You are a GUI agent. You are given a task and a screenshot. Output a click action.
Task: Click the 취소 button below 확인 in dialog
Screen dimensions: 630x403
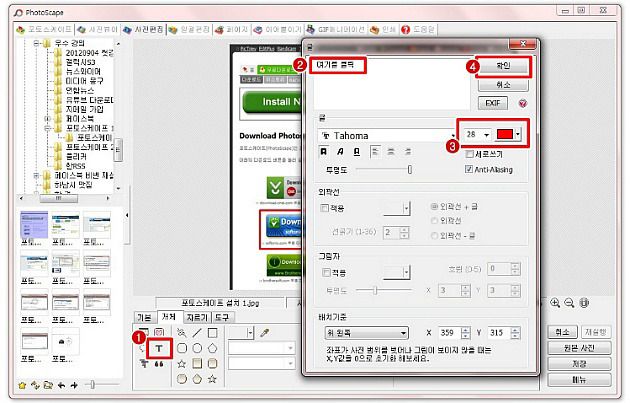point(503,85)
